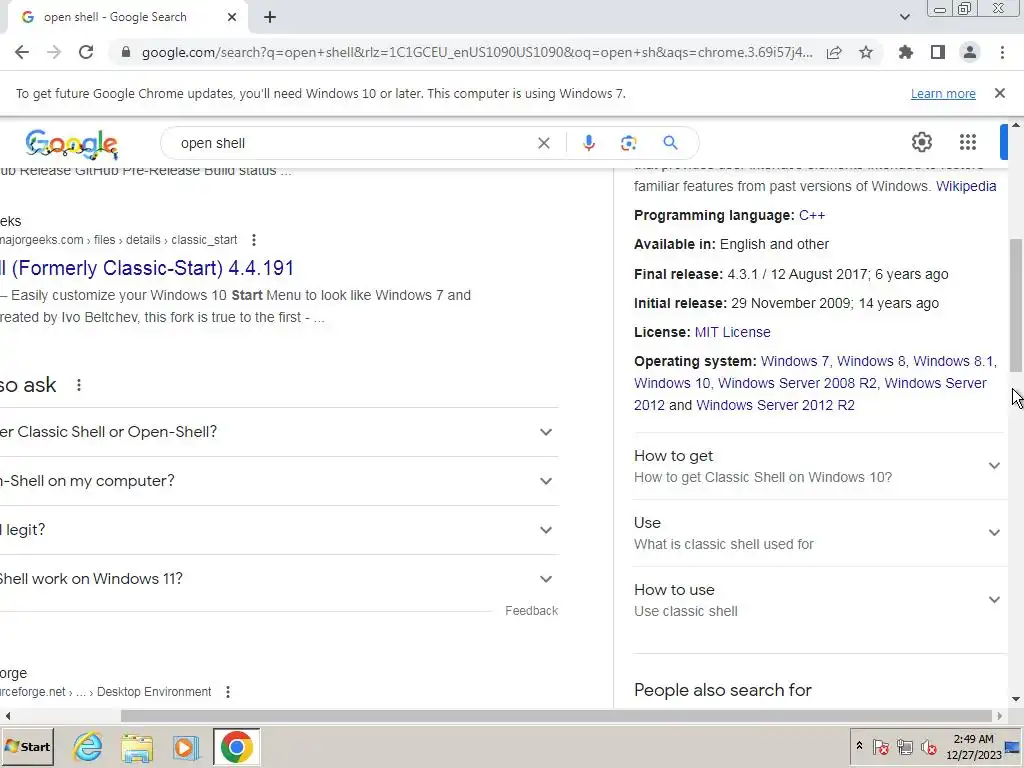Open the Action Center flag icon
Image resolution: width=1024 pixels, height=768 pixels.
coord(881,746)
